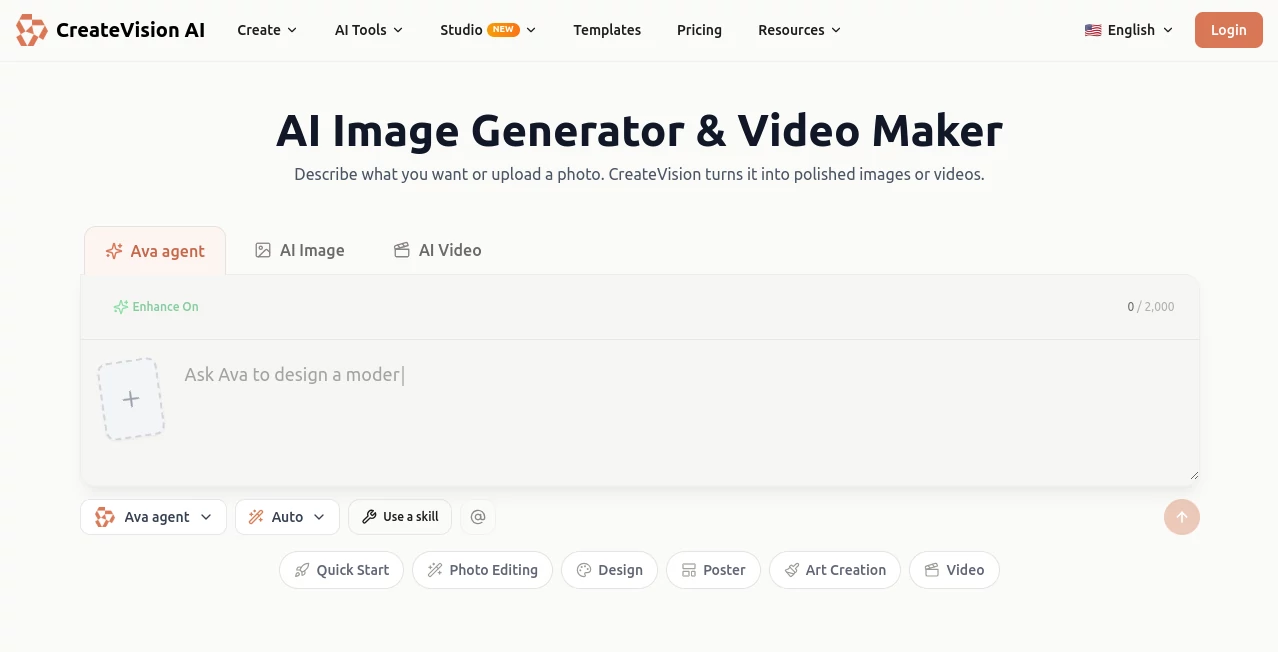Focus the Ask Ava prompt text field

[x=685, y=415]
